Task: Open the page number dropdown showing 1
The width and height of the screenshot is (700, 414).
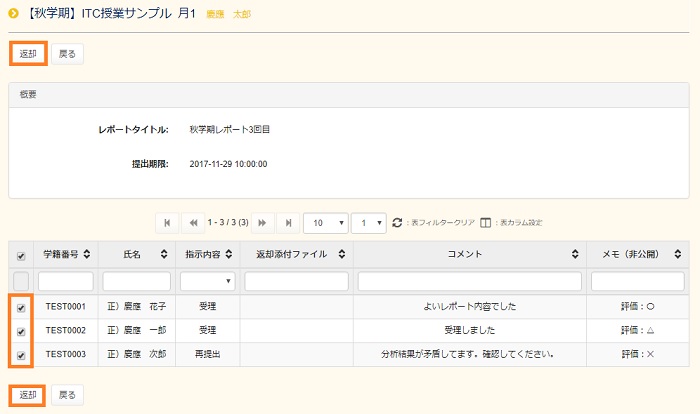Action: 371,222
